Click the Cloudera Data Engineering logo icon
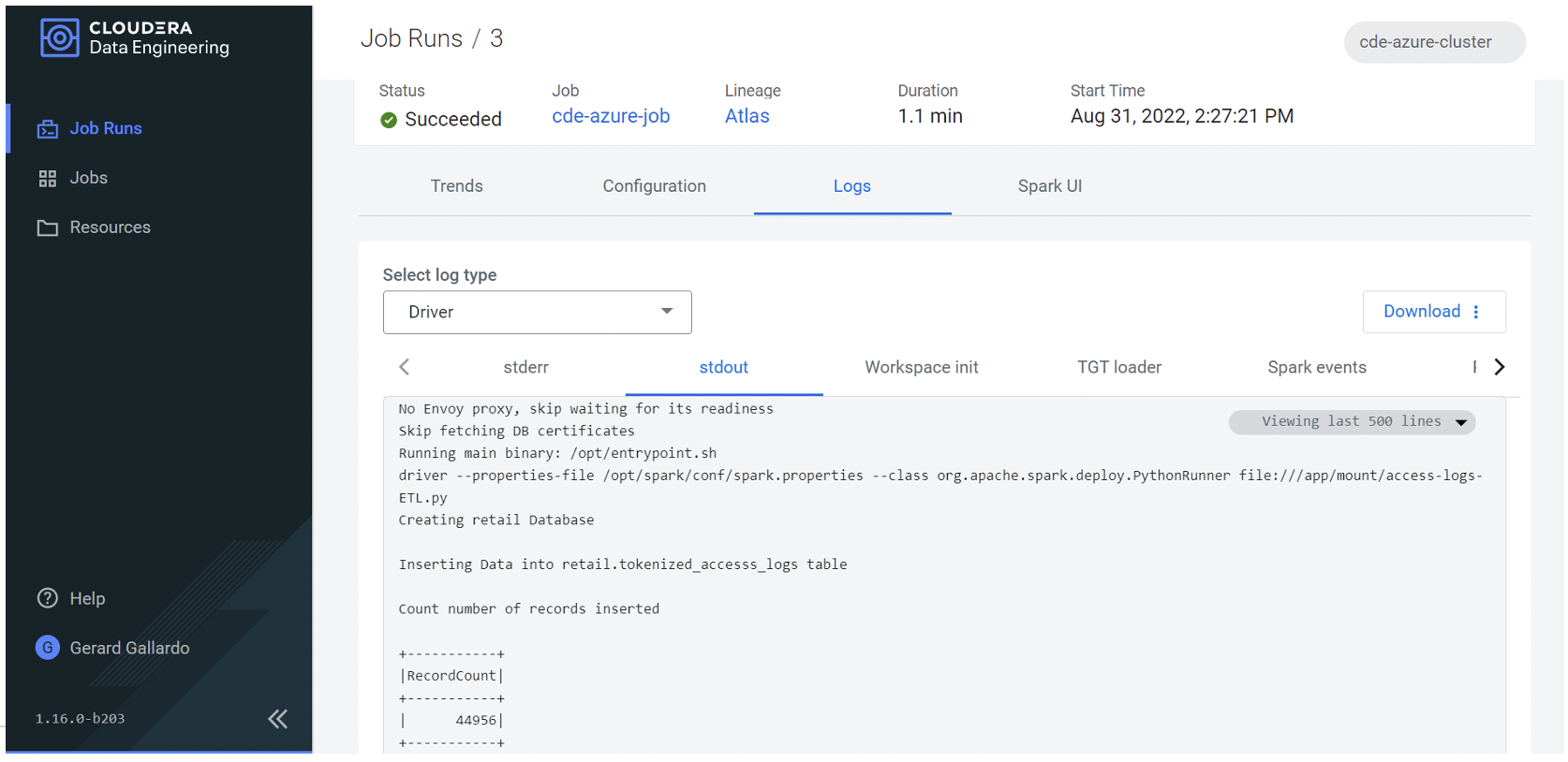Viewport: 1568px width, 762px height. click(x=60, y=38)
